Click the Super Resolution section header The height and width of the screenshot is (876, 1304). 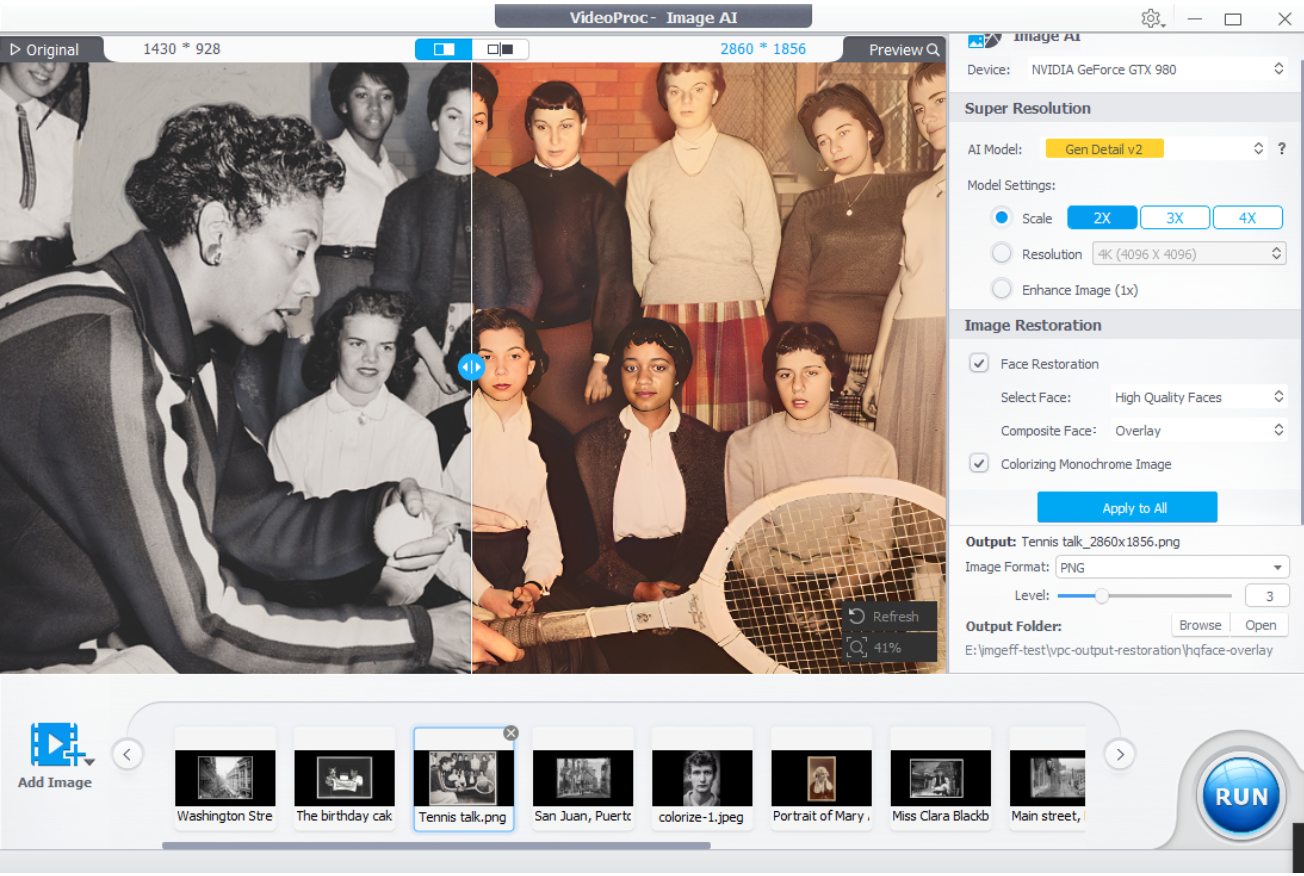(1027, 108)
